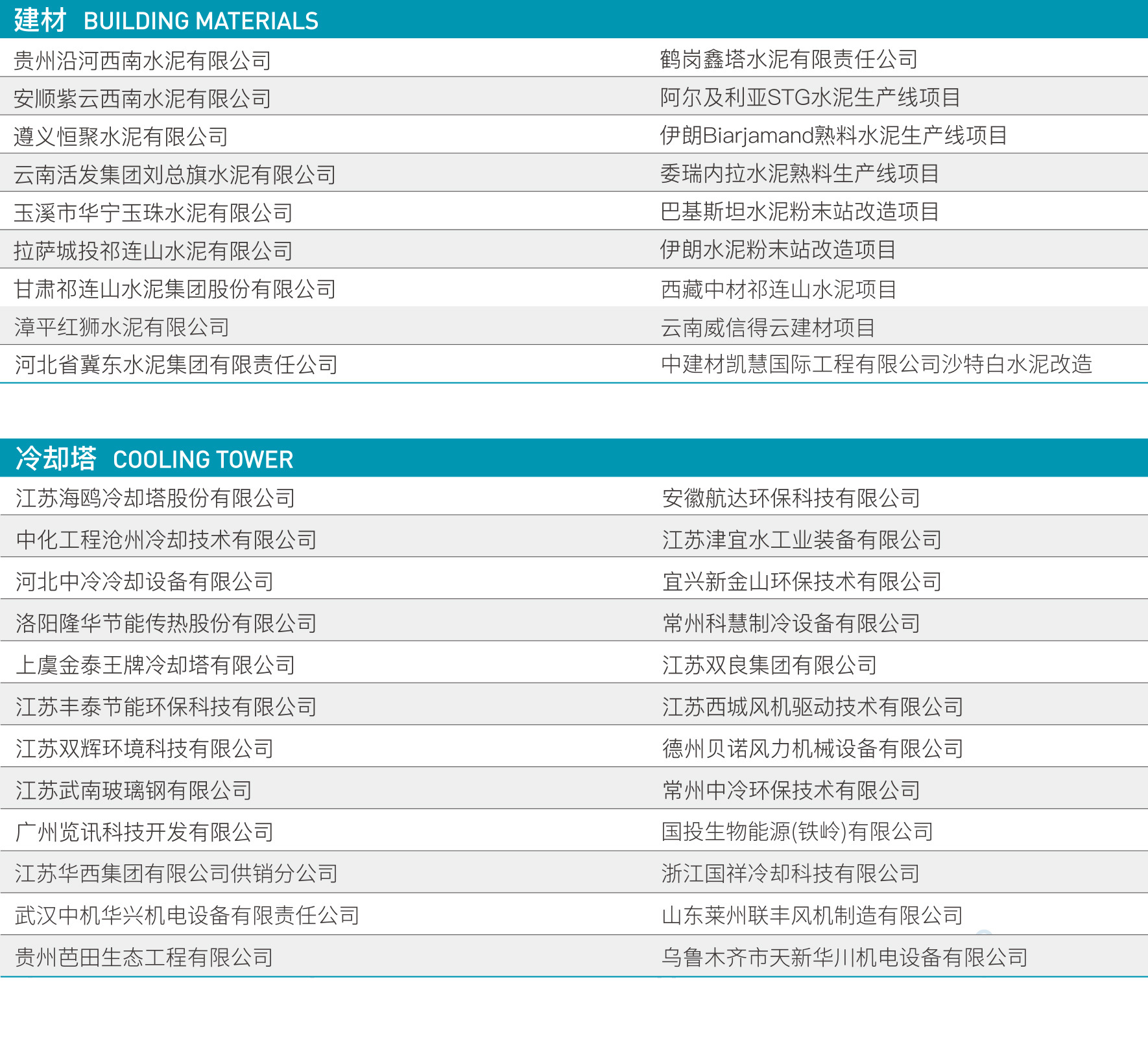Select 乌鲁木齐市天新华川机电设备有限公司
This screenshot has width=1148, height=1038.
click(844, 957)
